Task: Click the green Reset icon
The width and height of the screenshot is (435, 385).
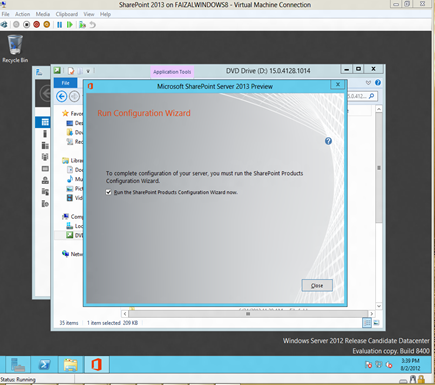Action: [70, 25]
